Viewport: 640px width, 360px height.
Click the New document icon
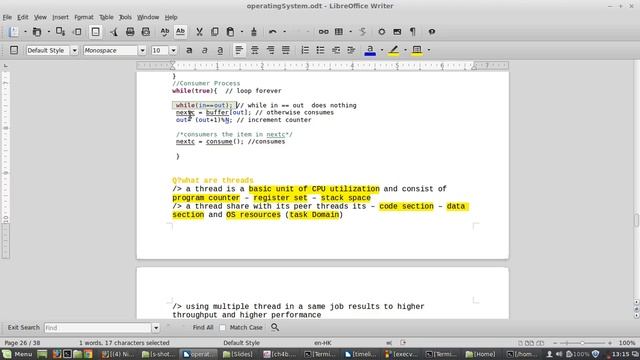point(13,32)
